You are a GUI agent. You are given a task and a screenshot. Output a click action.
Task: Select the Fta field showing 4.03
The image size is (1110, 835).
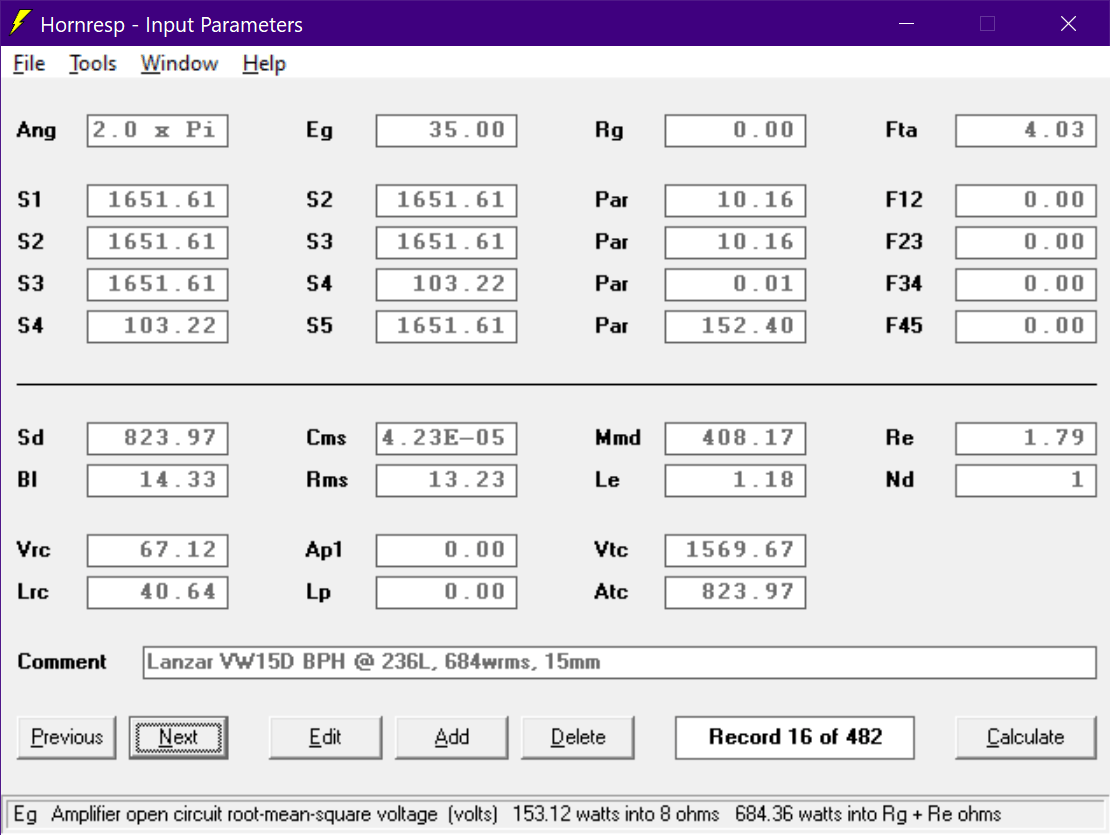click(x=1025, y=131)
